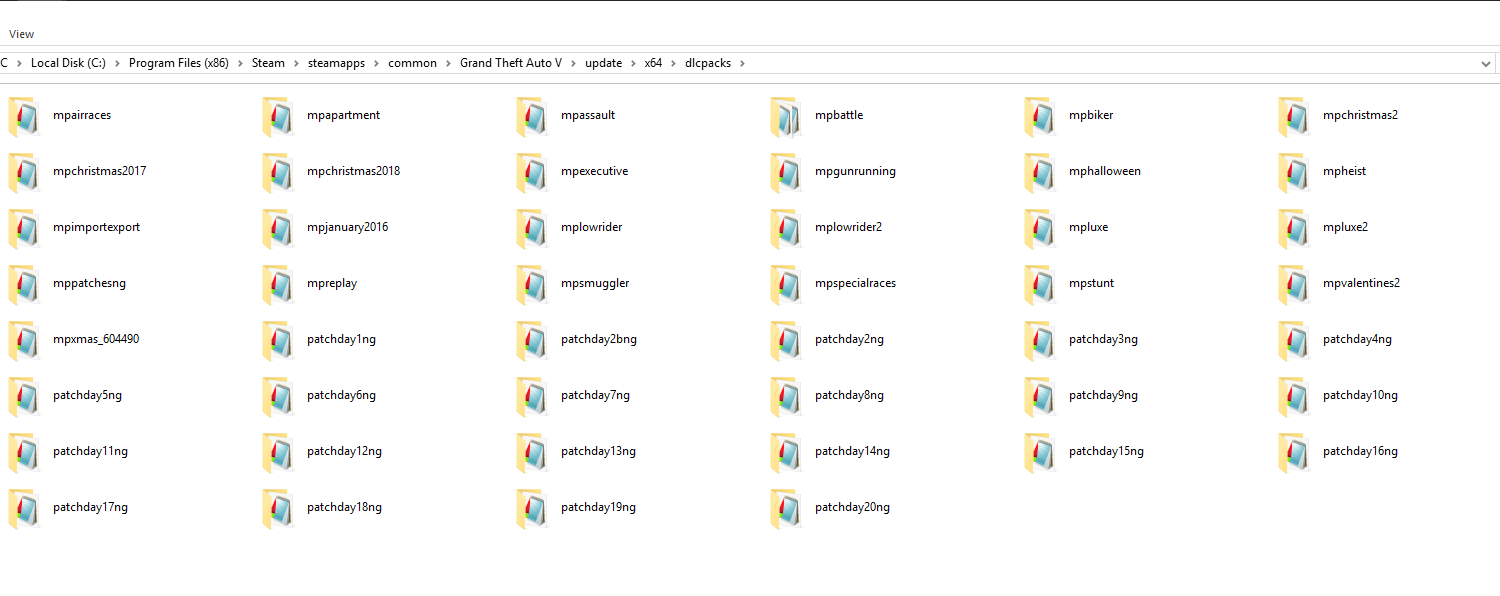Viewport: 1500px width, 596px height.
Task: Click the patchday15ng folder name
Action: 1106,451
